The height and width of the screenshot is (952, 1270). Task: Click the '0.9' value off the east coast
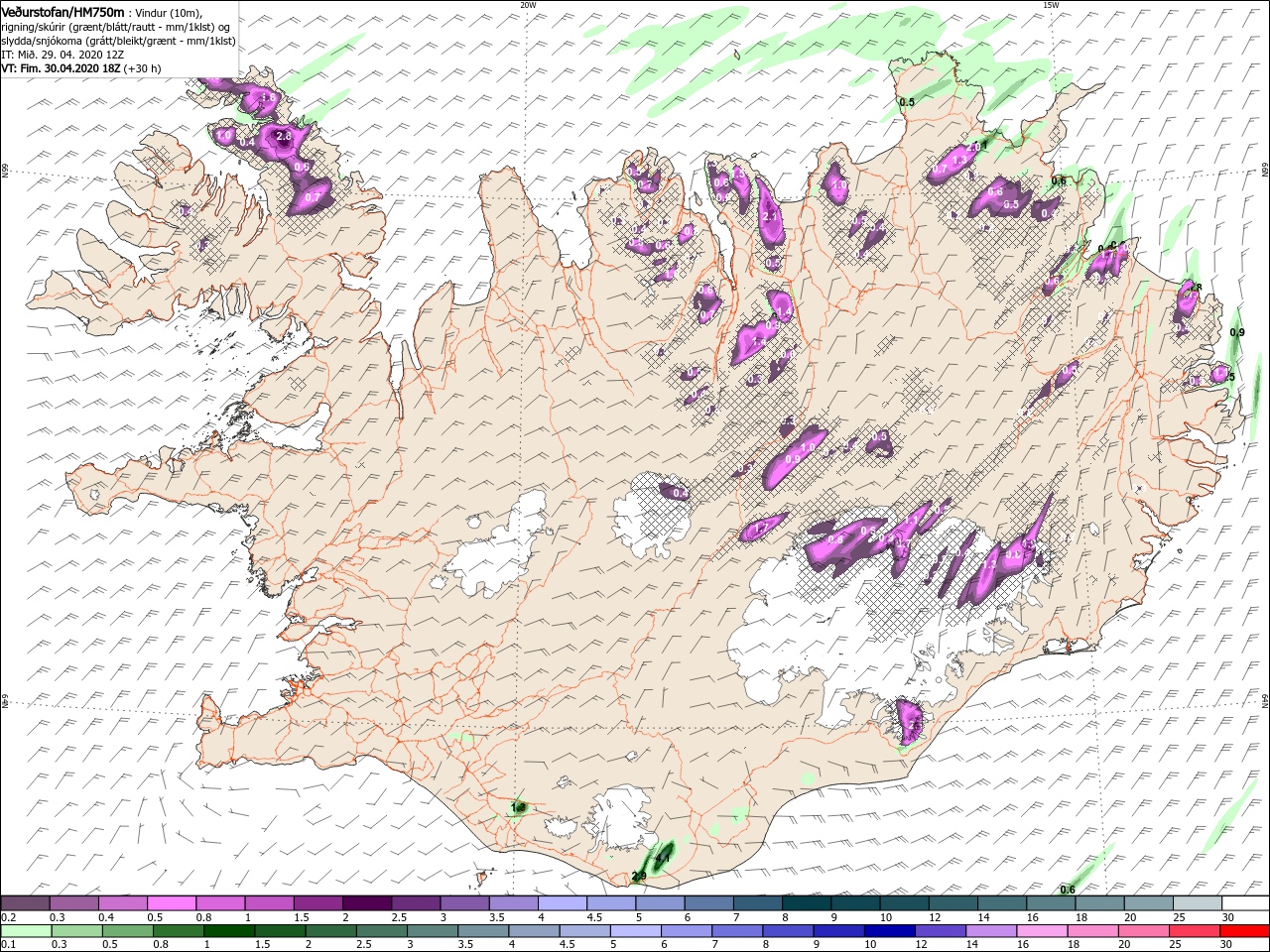pyautogui.click(x=1236, y=332)
